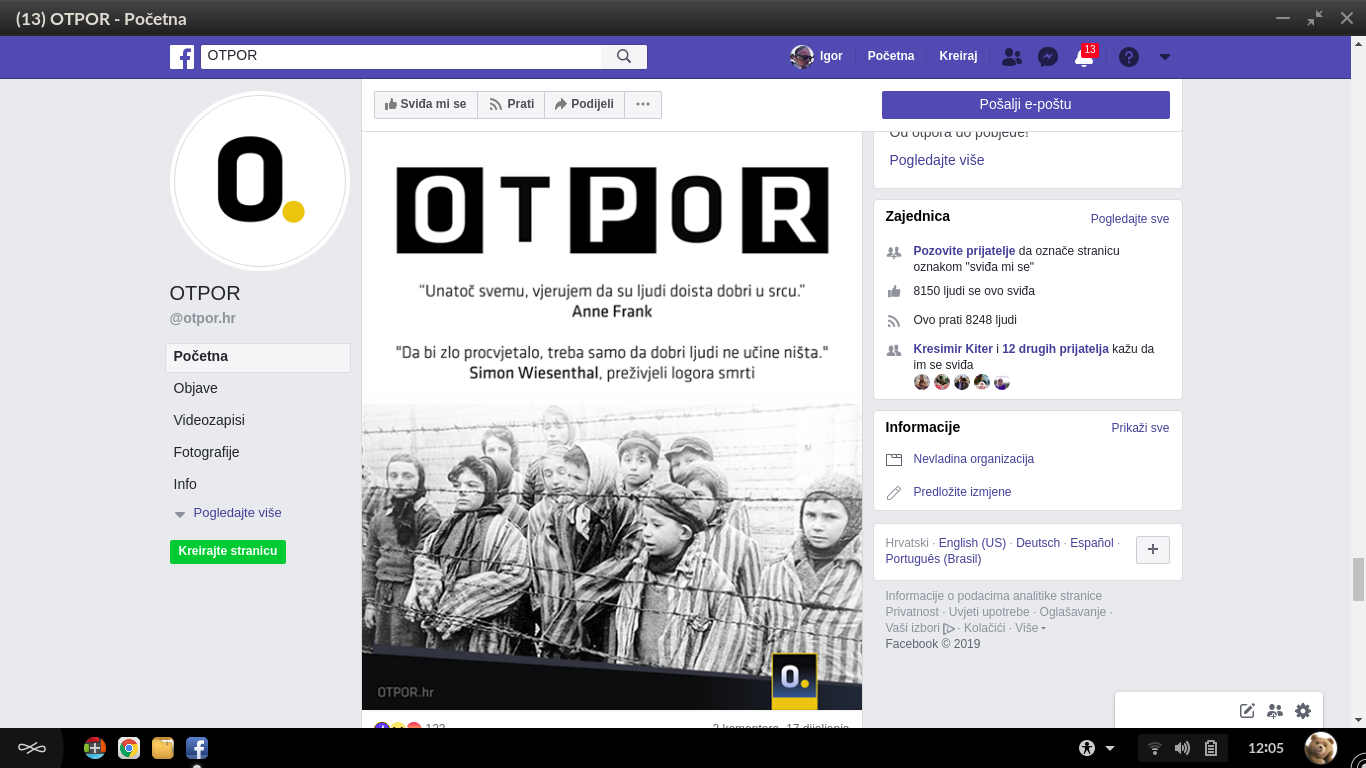Click the add people icon near the gear
Image resolution: width=1366 pixels, height=768 pixels.
[1274, 710]
